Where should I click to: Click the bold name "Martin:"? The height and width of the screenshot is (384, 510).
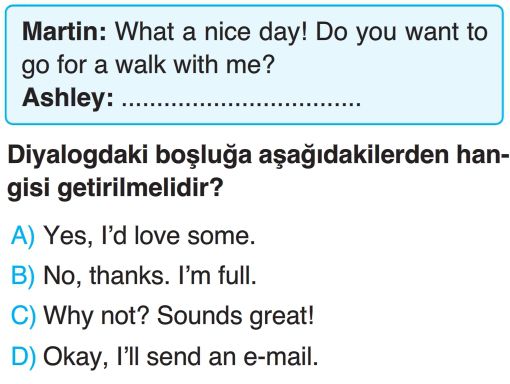coord(64,32)
